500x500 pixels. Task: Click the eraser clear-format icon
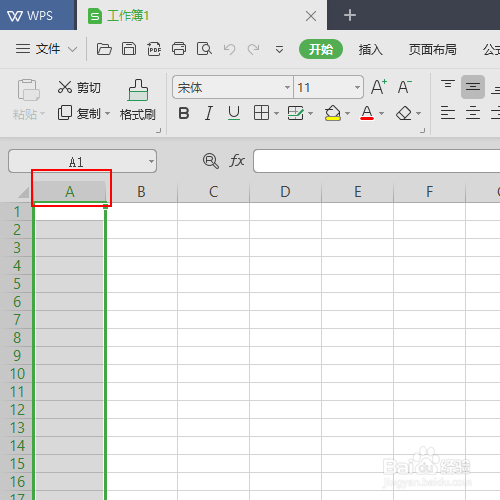click(404, 113)
